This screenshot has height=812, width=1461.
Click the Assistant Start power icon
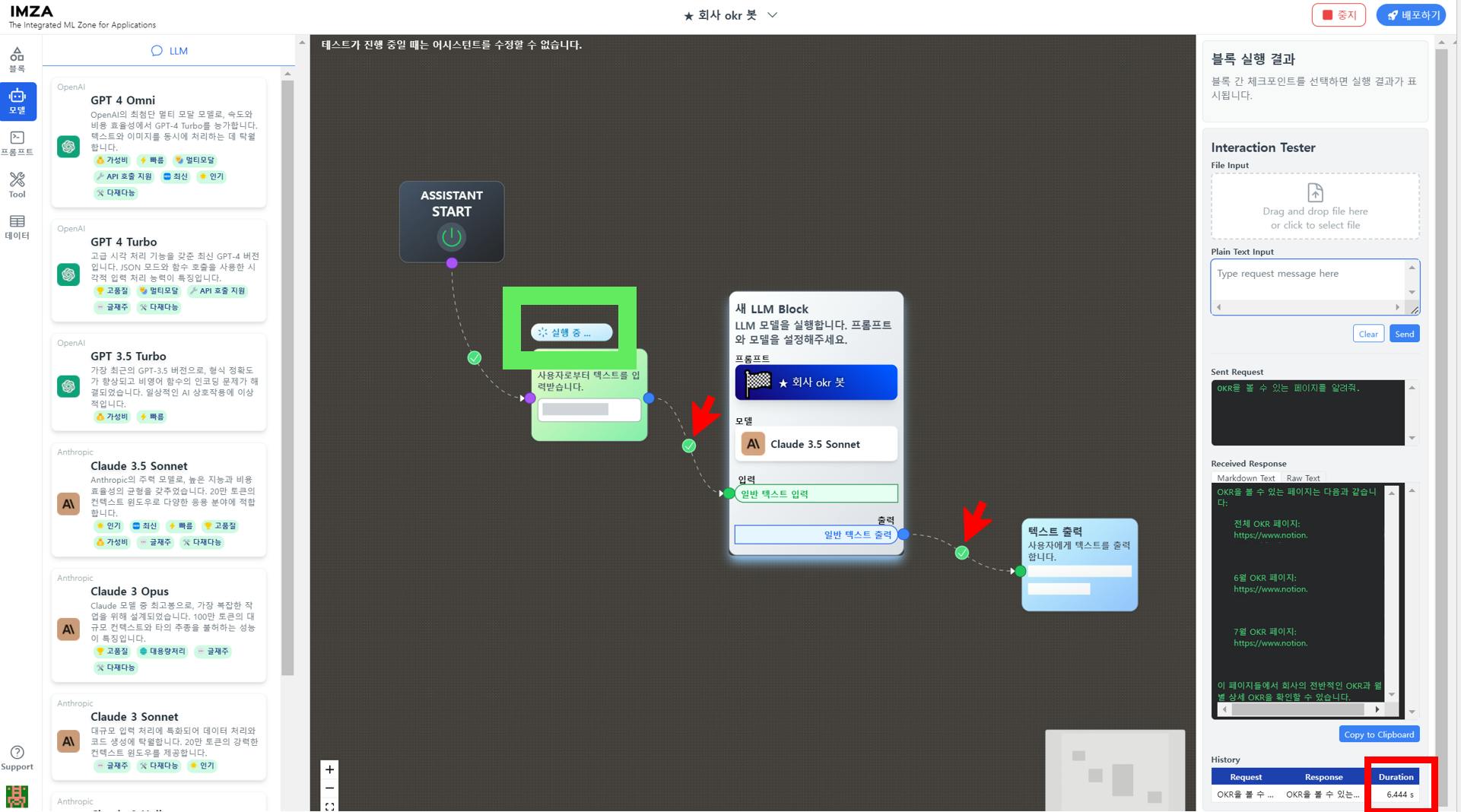[x=452, y=237]
